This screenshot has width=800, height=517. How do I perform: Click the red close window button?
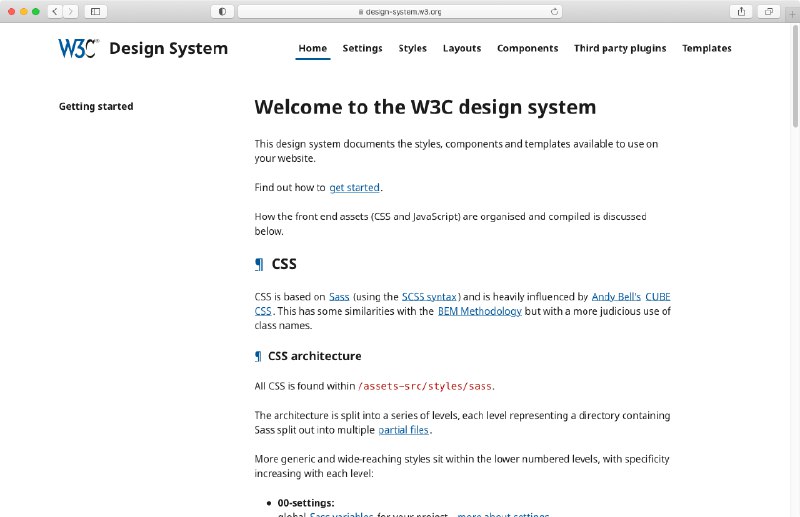(x=11, y=11)
